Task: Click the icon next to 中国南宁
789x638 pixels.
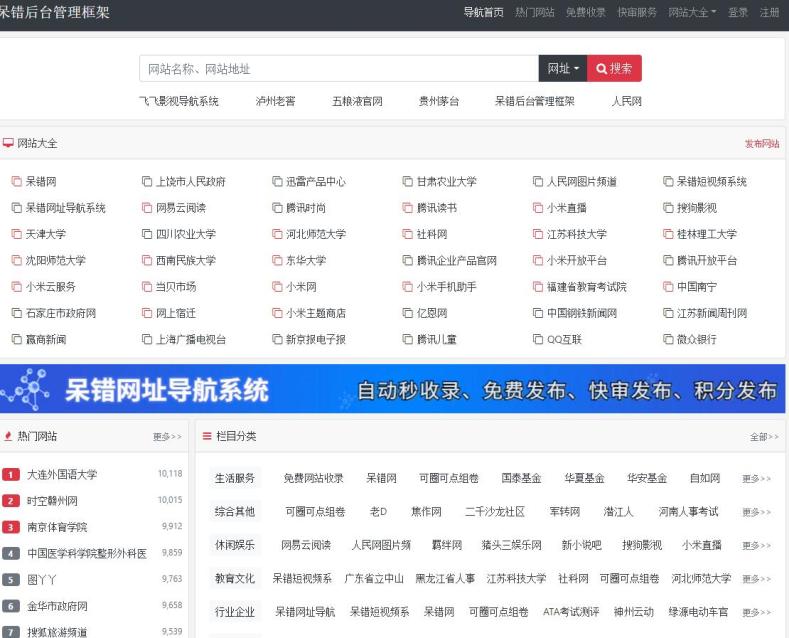Action: point(668,287)
